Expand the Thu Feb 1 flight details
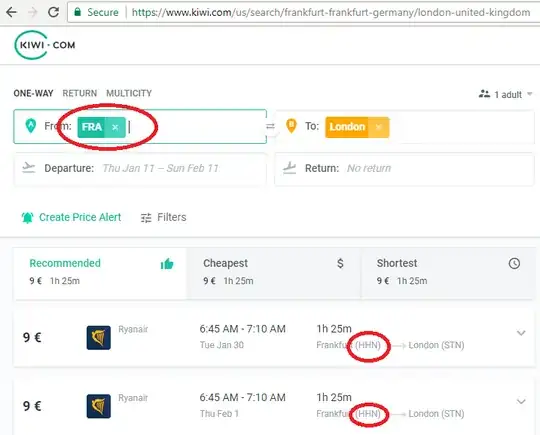This screenshot has width=540, height=435. pyautogui.click(x=521, y=402)
